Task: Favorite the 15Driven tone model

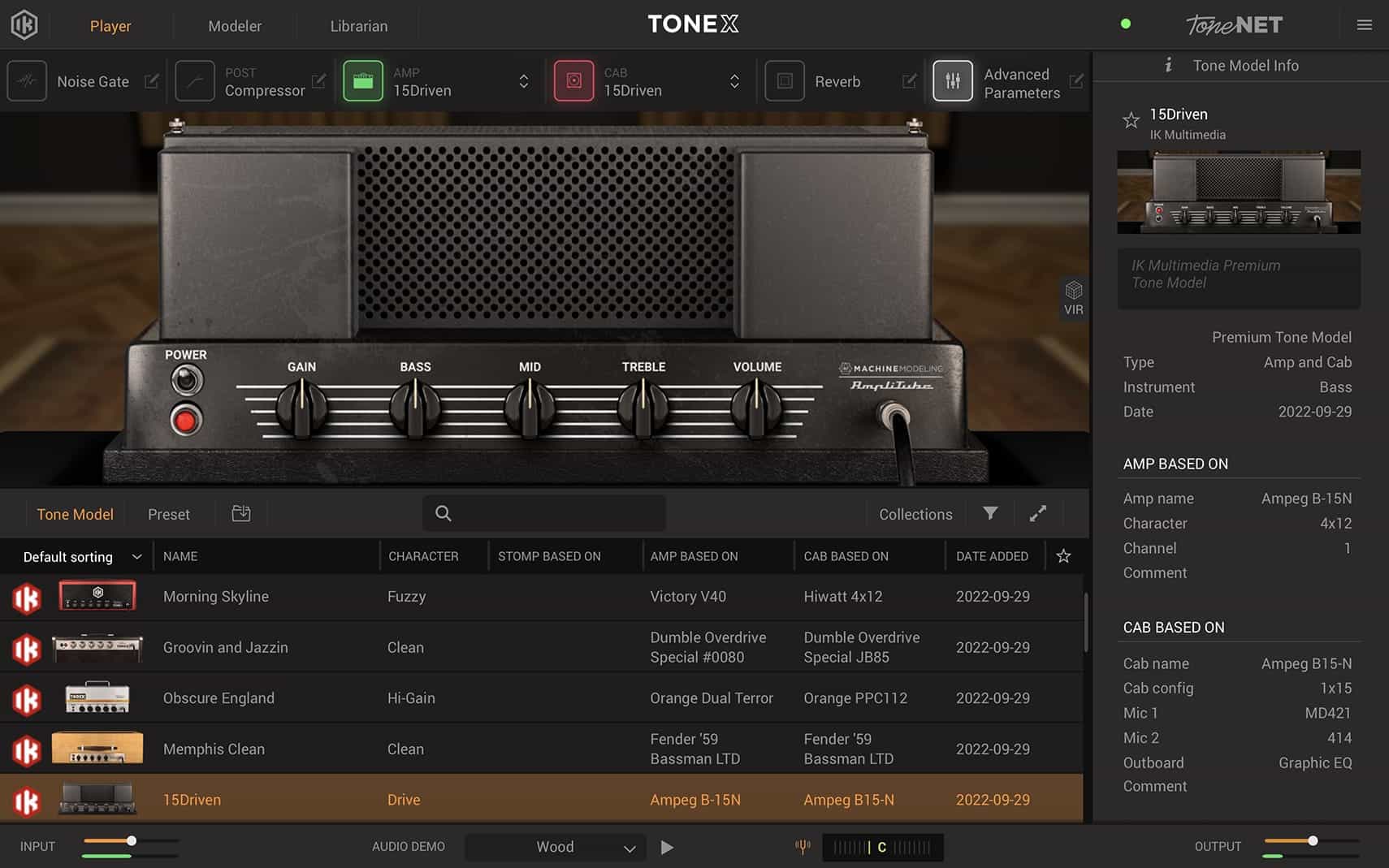Action: tap(1131, 121)
